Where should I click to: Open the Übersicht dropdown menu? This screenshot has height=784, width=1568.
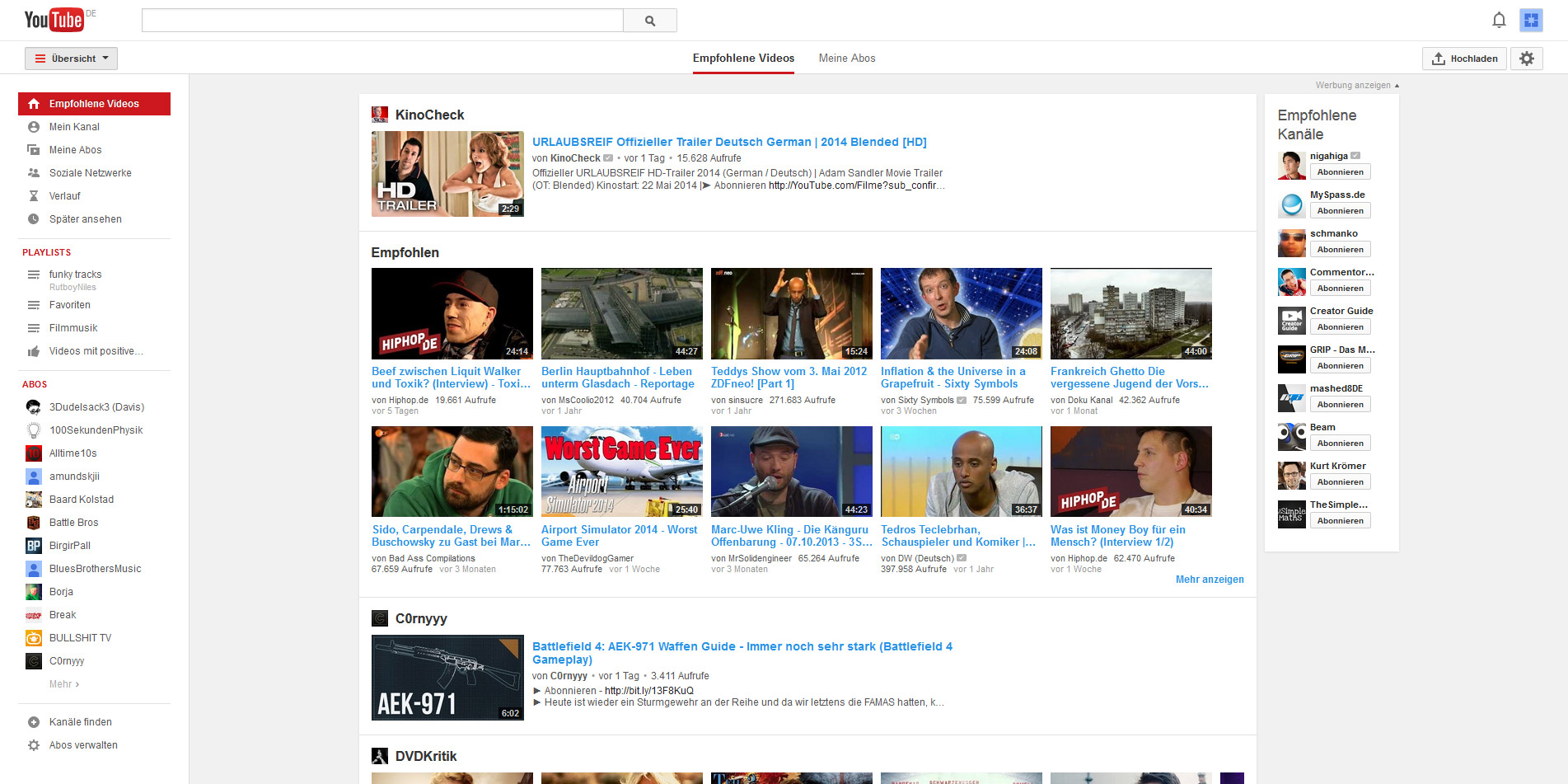pos(71,59)
